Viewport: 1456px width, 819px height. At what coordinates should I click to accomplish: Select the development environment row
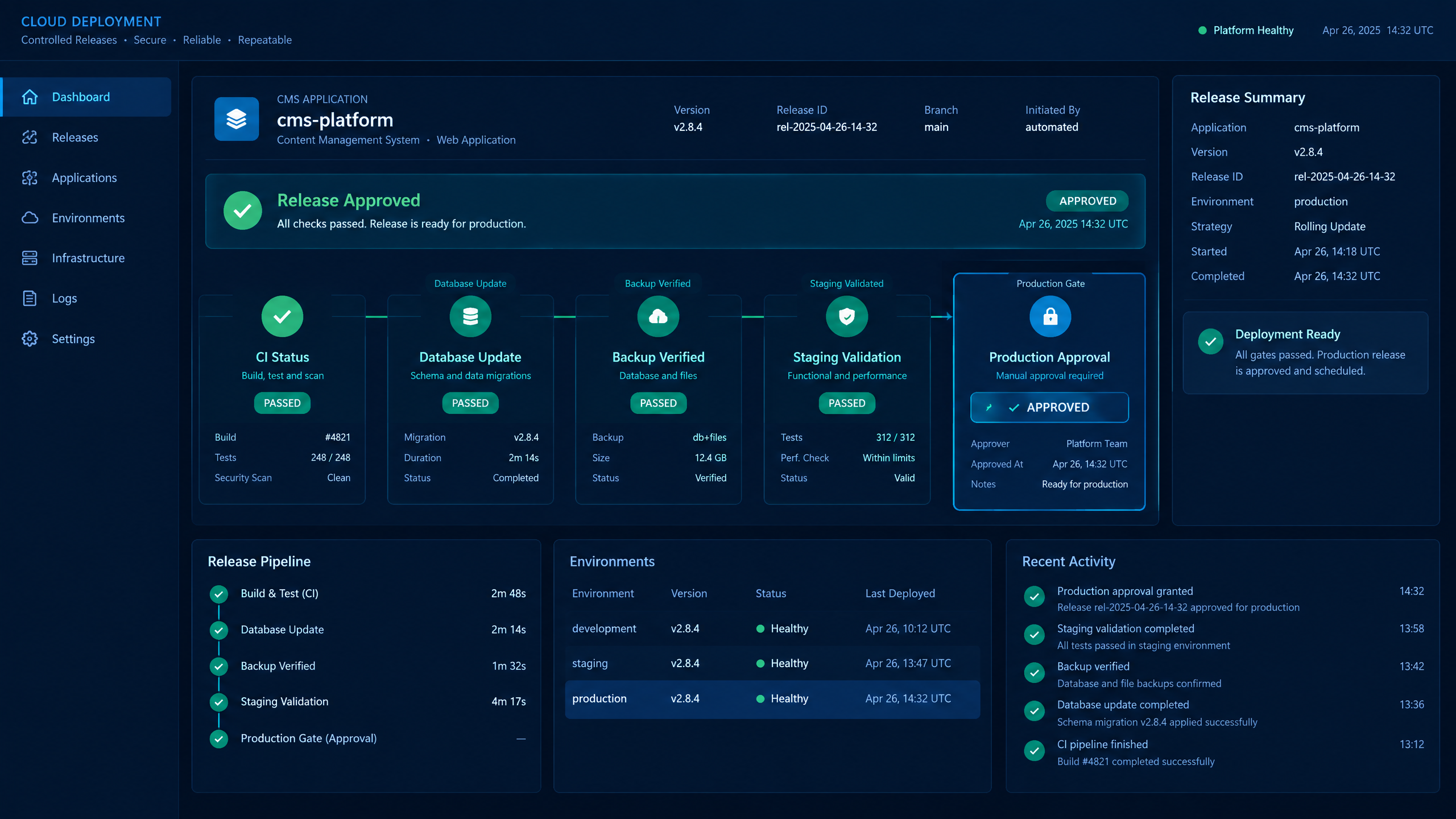pyautogui.click(x=772, y=628)
